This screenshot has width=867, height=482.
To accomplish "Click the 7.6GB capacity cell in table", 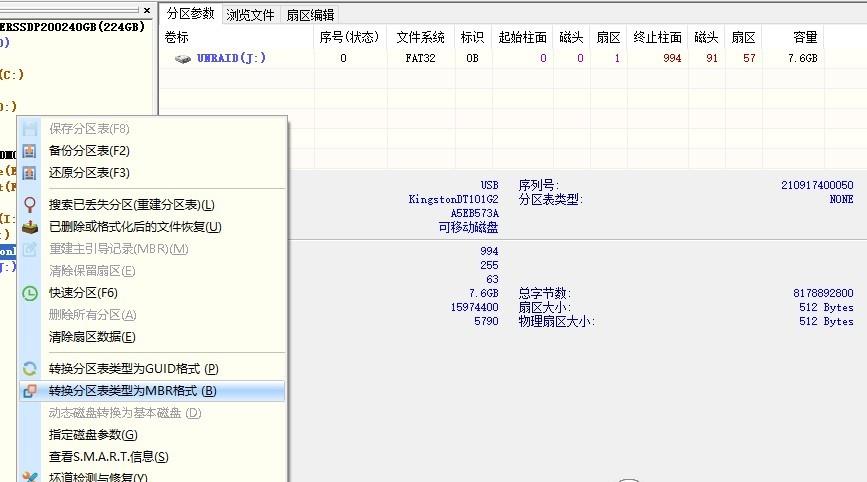I will coord(802,59).
